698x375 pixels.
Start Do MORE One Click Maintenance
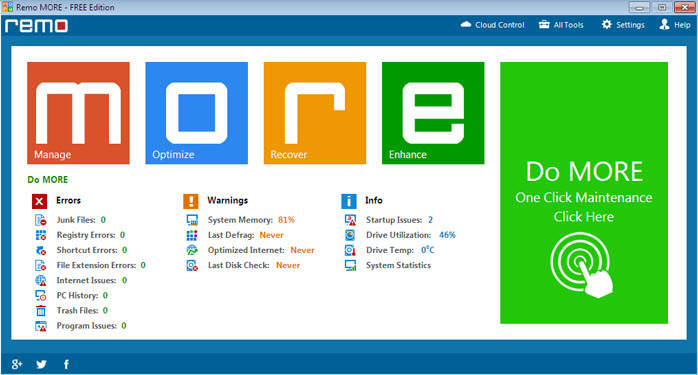point(584,193)
